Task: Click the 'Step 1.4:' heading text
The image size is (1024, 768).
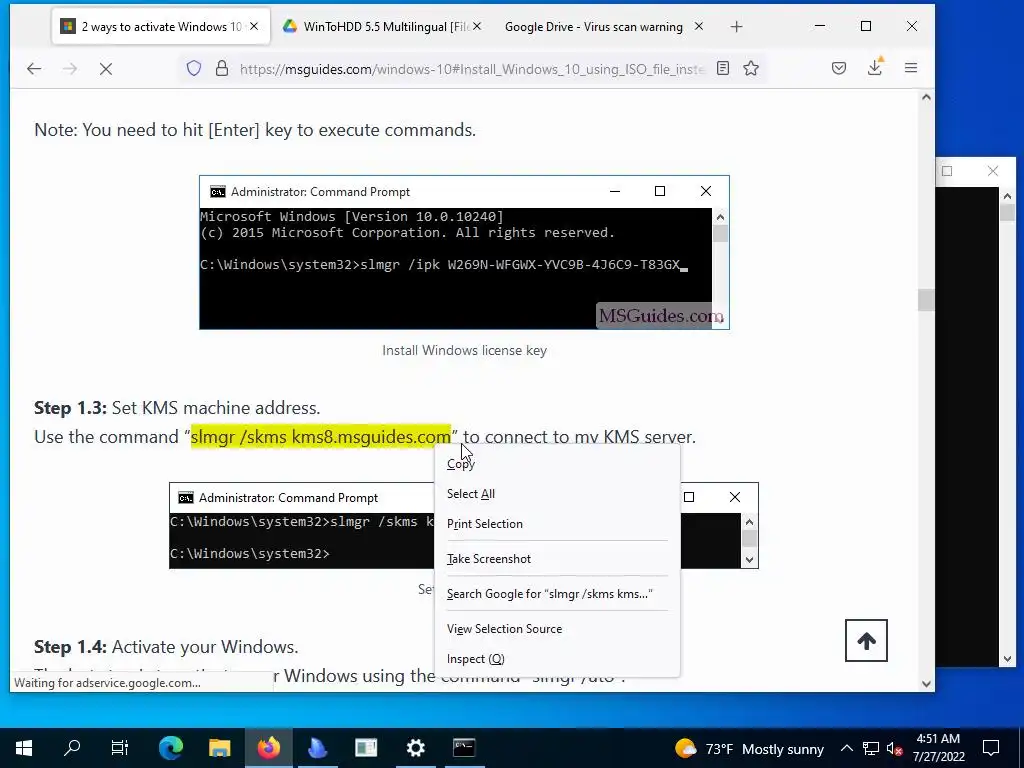Action: [71, 647]
